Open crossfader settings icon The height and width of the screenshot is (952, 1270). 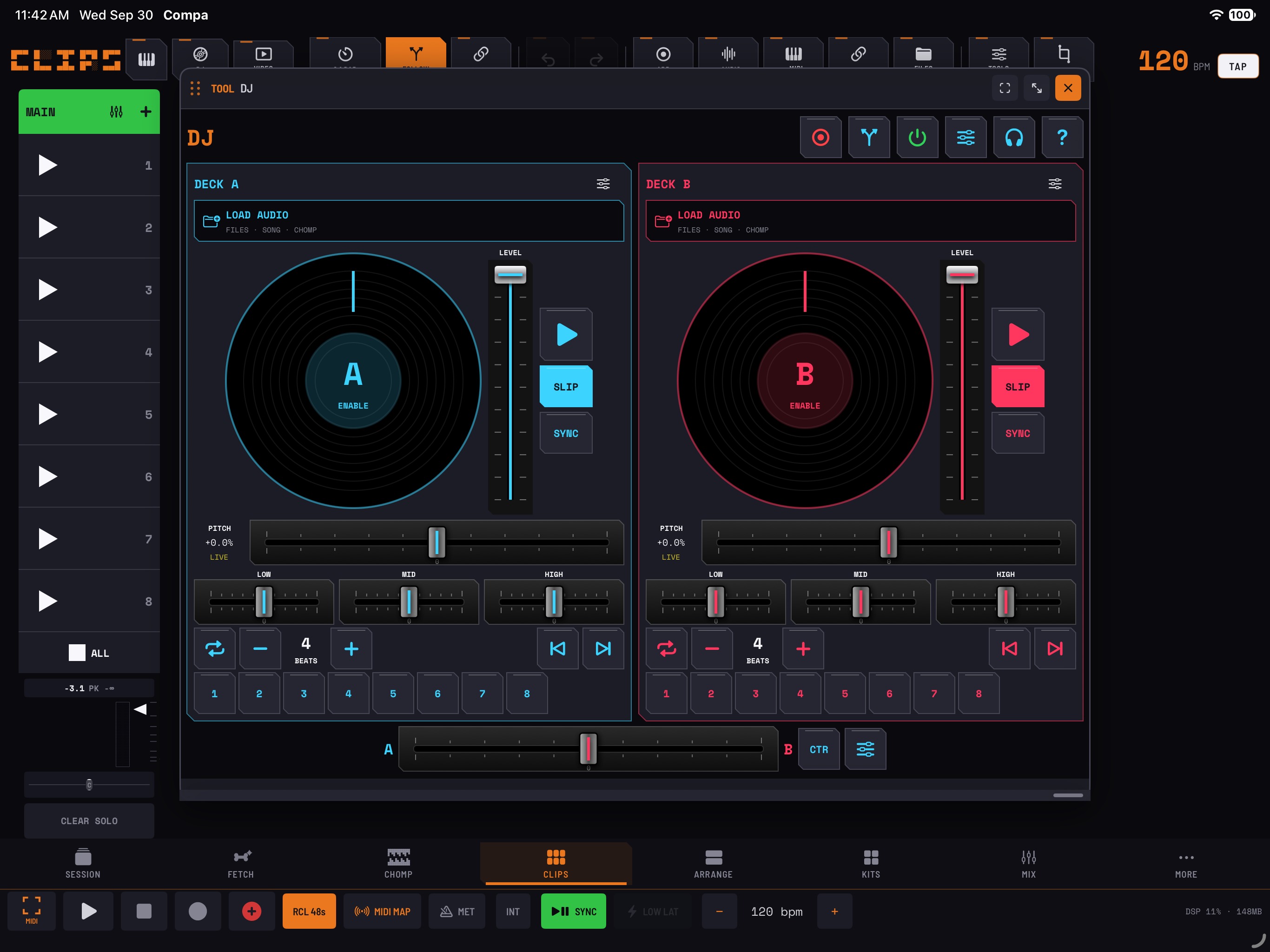(865, 749)
